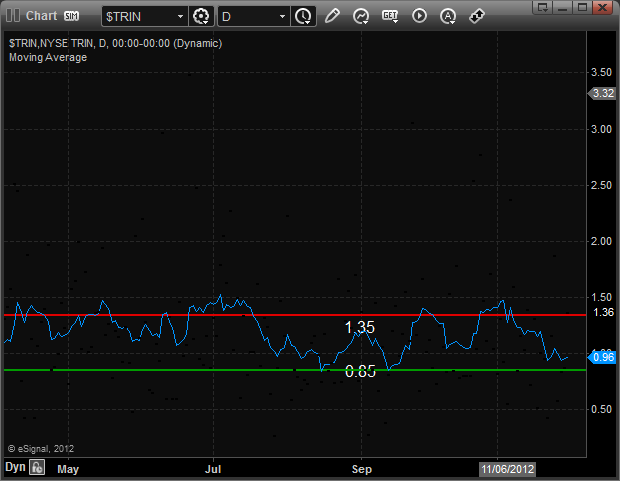The image size is (620, 481).
Task: Expand the D interval dropdown
Action: click(x=282, y=17)
